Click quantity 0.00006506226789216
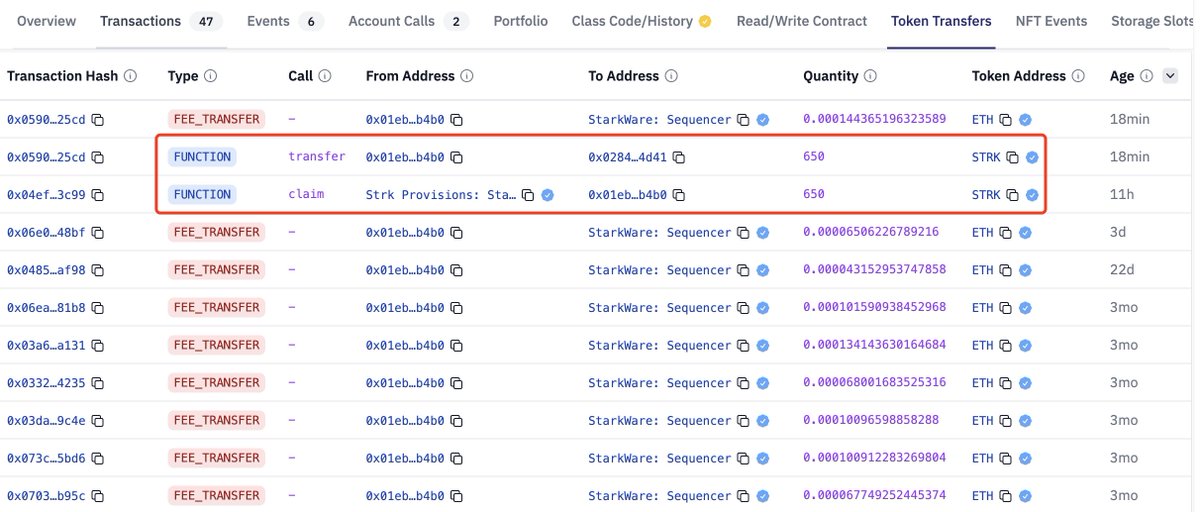Viewport: 1200px width, 512px height. [x=871, y=233]
